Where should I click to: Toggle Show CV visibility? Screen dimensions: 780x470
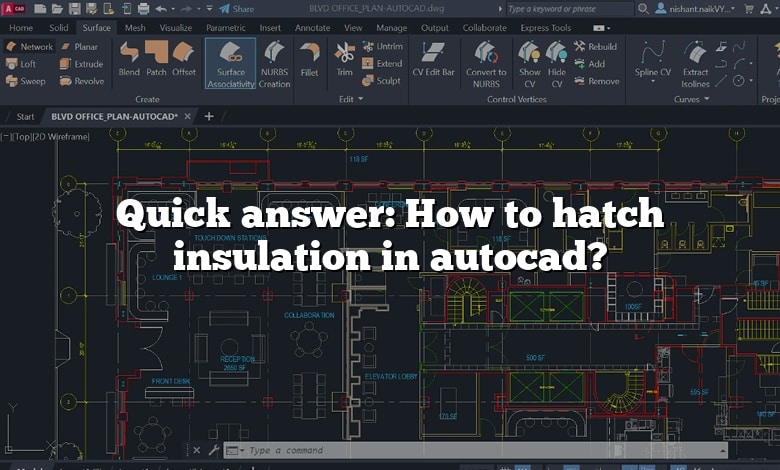[529, 62]
